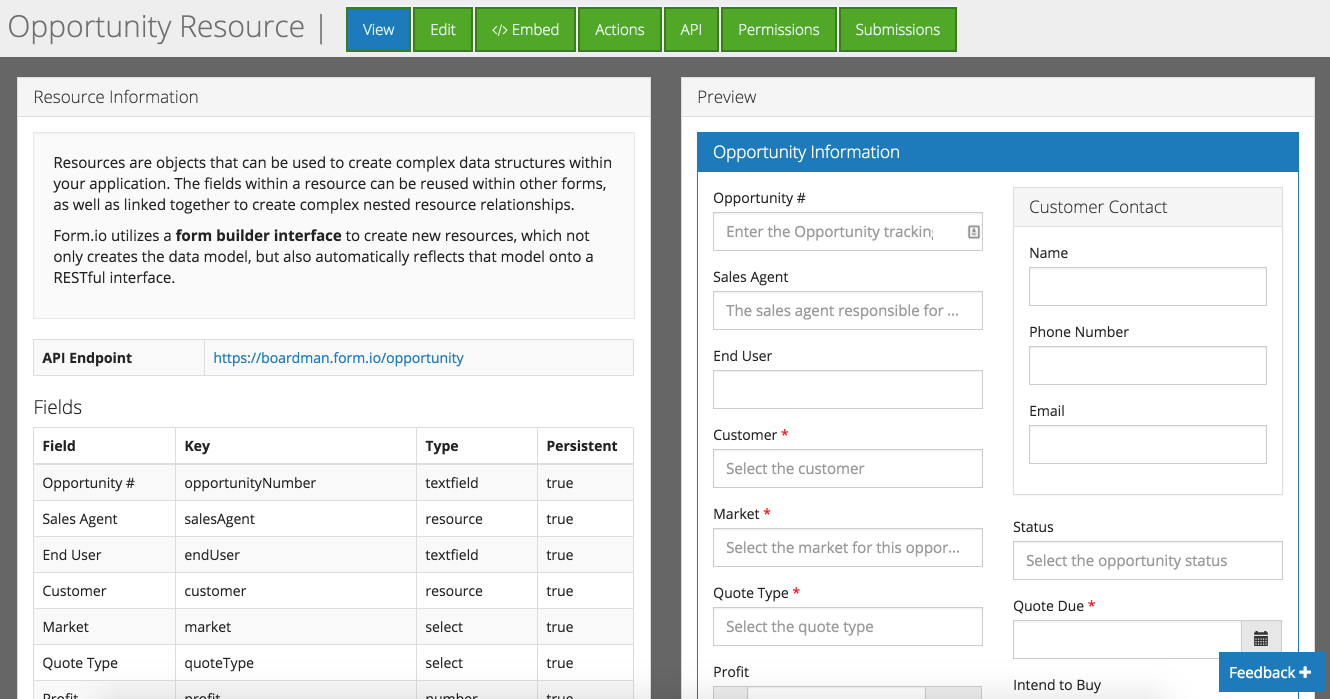The width and height of the screenshot is (1330, 699).
Task: Click the End User text field
Action: click(847, 390)
